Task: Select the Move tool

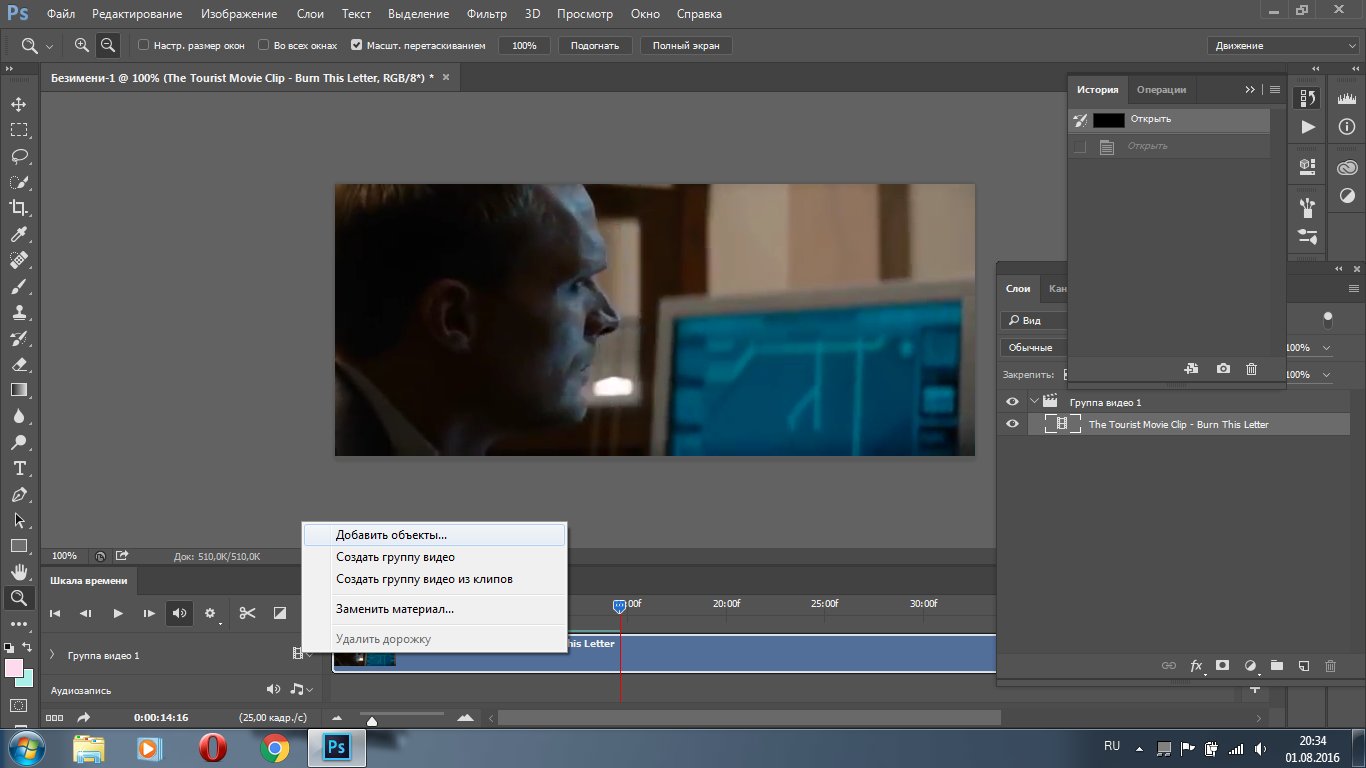Action: click(19, 104)
